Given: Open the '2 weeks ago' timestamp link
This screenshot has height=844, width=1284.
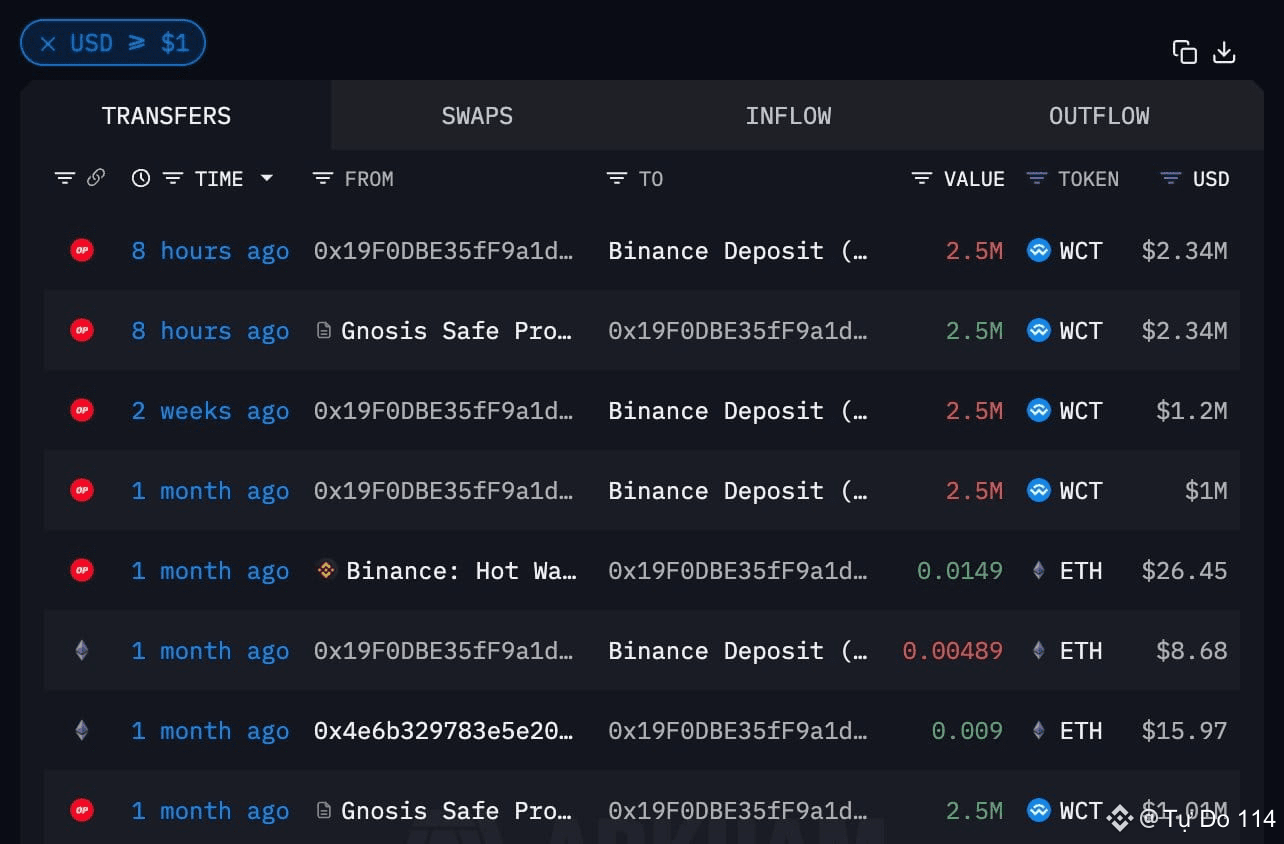Looking at the screenshot, I should 210,411.
